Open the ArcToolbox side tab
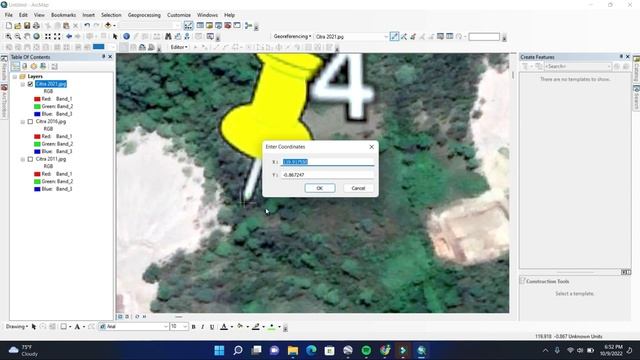Screen dimensions: 640x360 (4, 102)
